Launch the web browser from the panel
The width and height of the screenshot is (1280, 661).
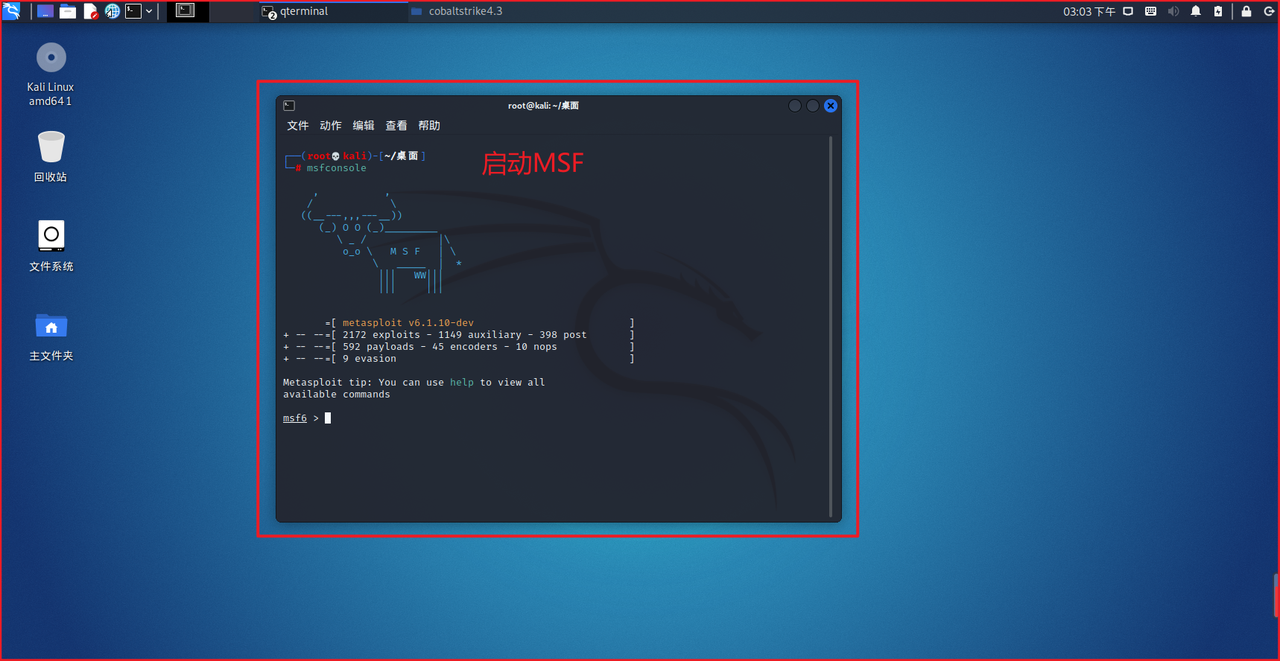pos(112,11)
